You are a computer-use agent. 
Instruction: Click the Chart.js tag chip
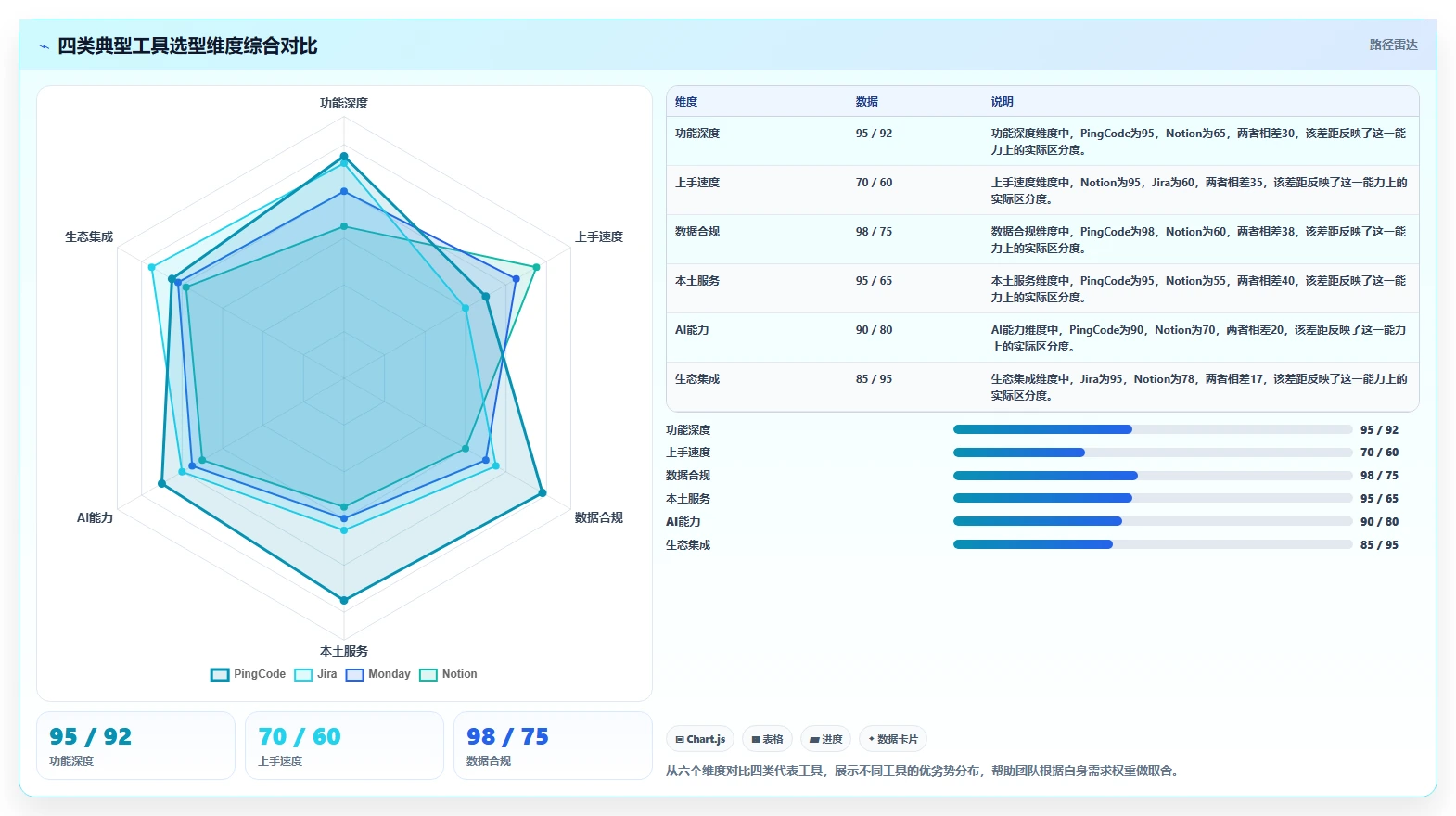click(700, 739)
